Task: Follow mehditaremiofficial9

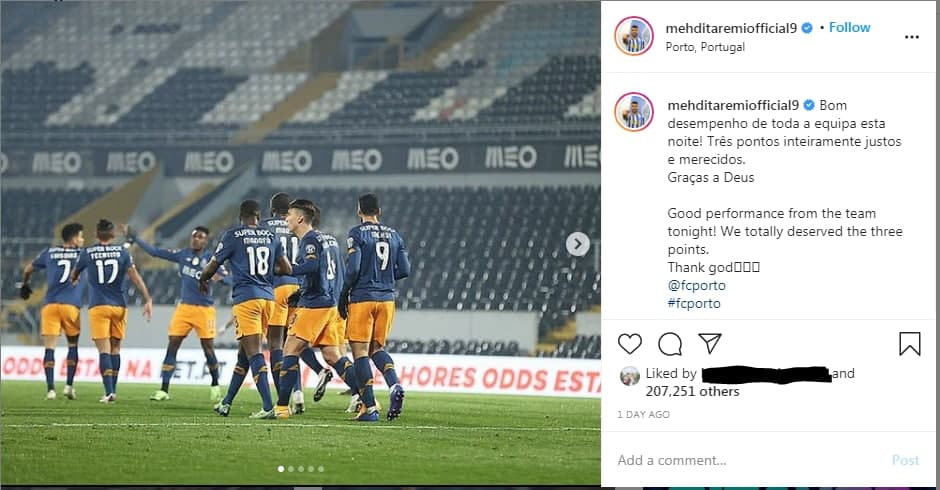Action: (849, 28)
